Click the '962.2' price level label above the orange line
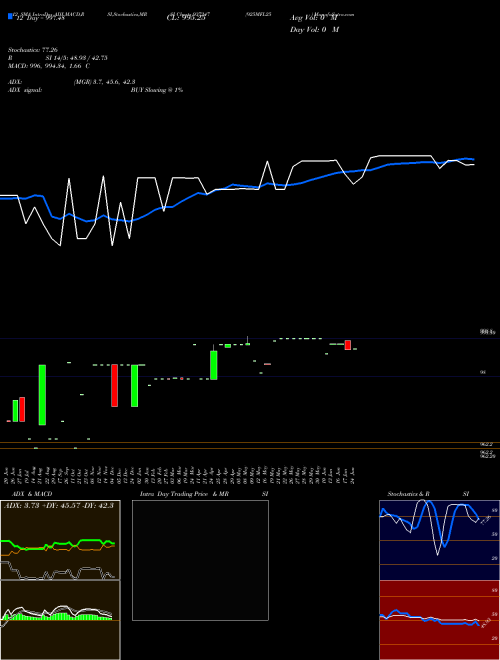 coord(484,444)
